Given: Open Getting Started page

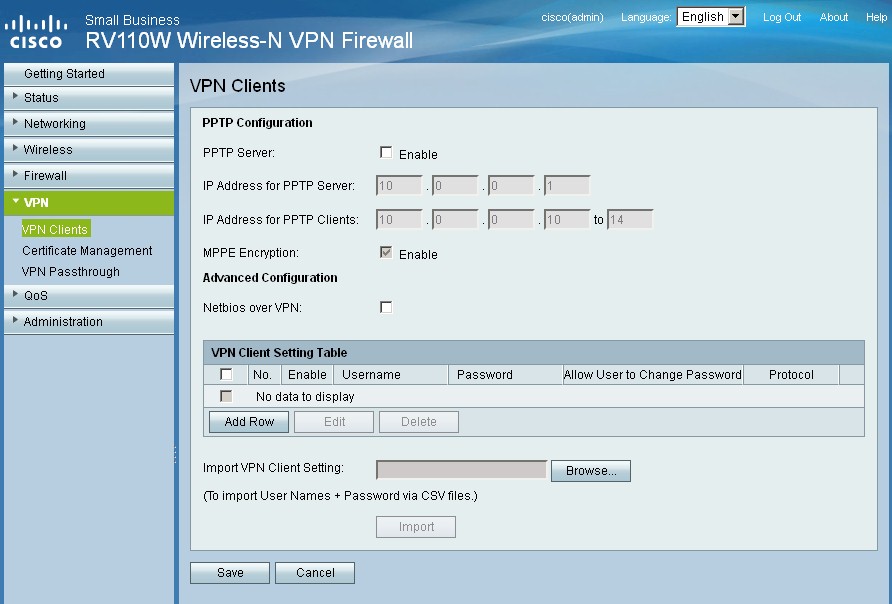Looking at the screenshot, I should click(x=64, y=74).
